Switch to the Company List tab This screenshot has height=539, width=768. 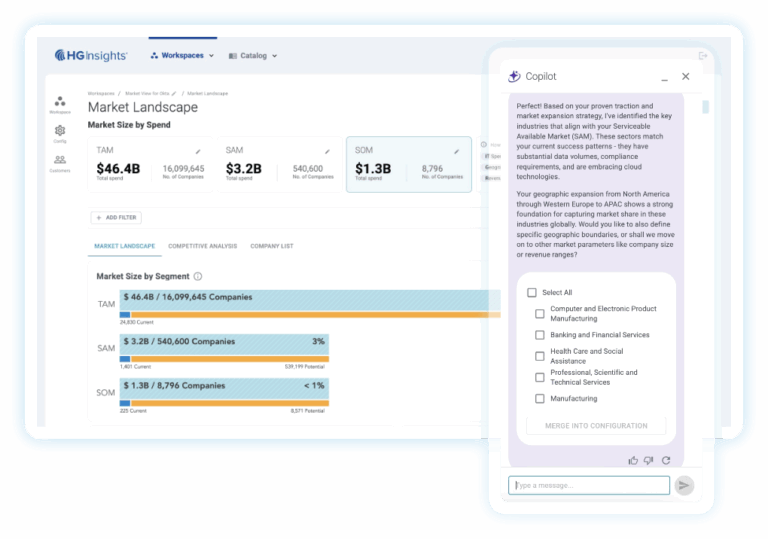pyautogui.click(x=272, y=246)
